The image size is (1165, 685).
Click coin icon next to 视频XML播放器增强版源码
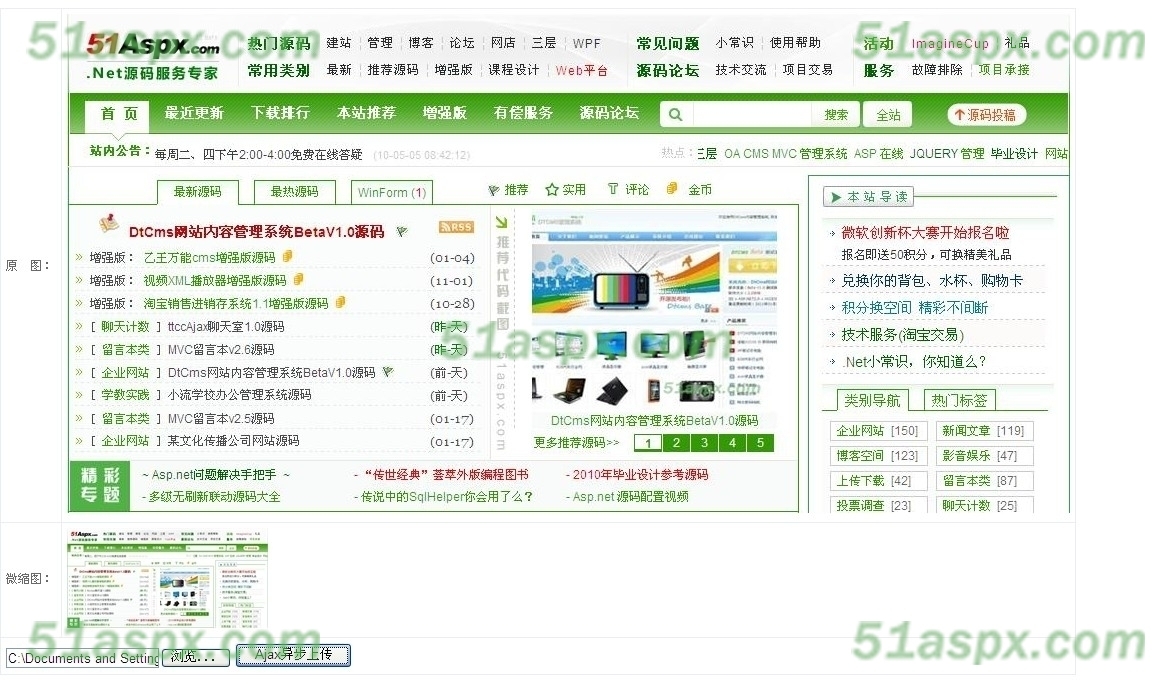pyautogui.click(x=298, y=280)
